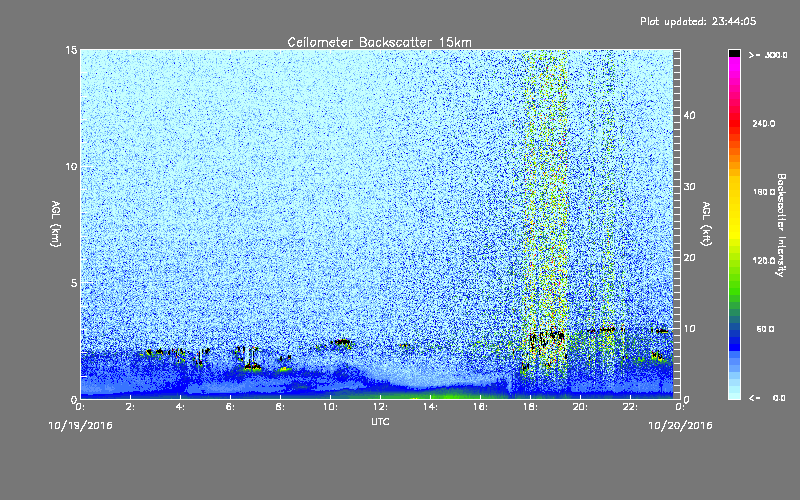Select the '<= 0.0' colorbar value
Viewport: 800px width, 500px height.
coord(768,398)
